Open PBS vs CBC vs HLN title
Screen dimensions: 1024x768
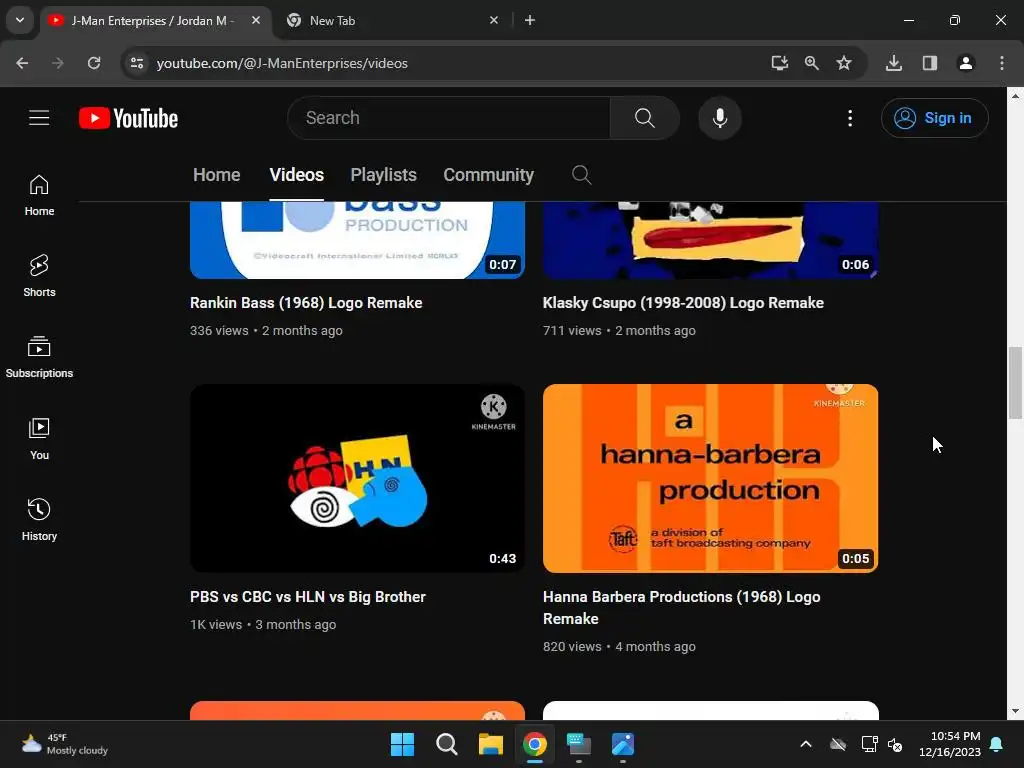(308, 597)
